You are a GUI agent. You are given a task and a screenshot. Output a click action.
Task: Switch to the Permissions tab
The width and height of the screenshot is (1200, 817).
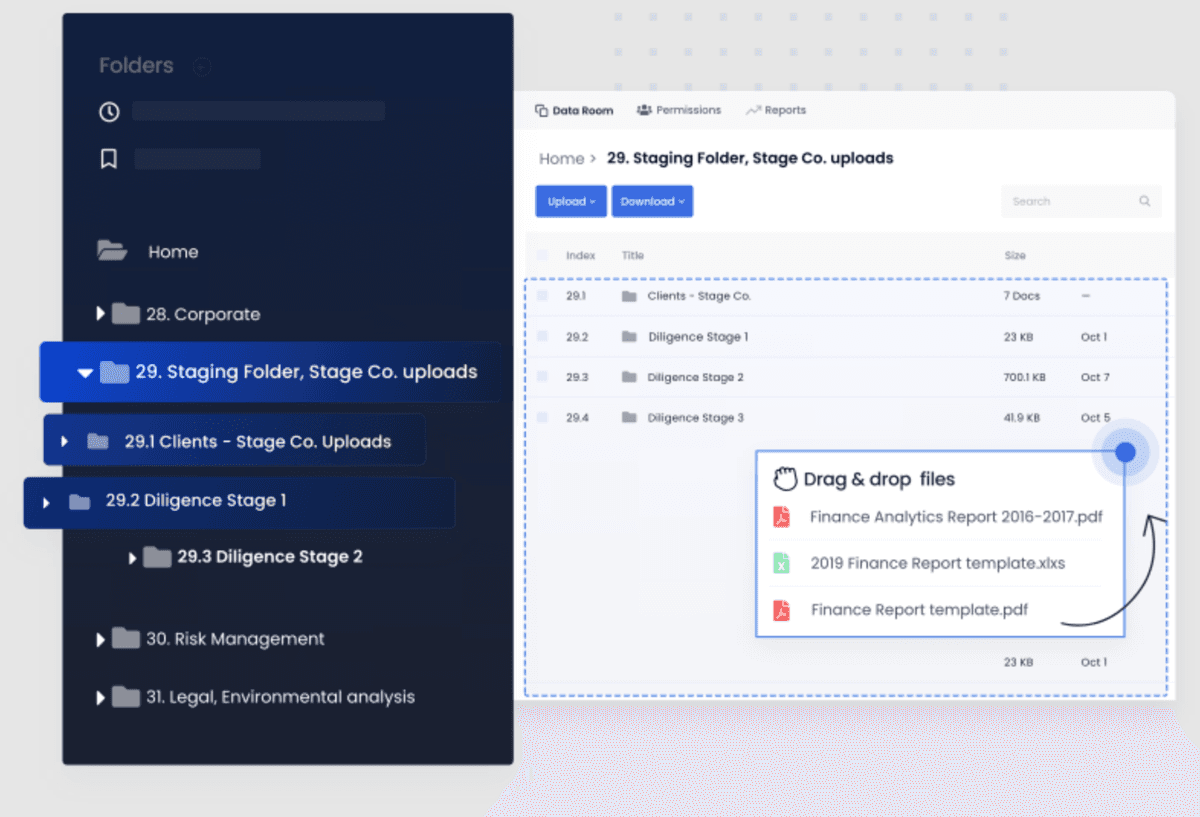click(x=687, y=110)
